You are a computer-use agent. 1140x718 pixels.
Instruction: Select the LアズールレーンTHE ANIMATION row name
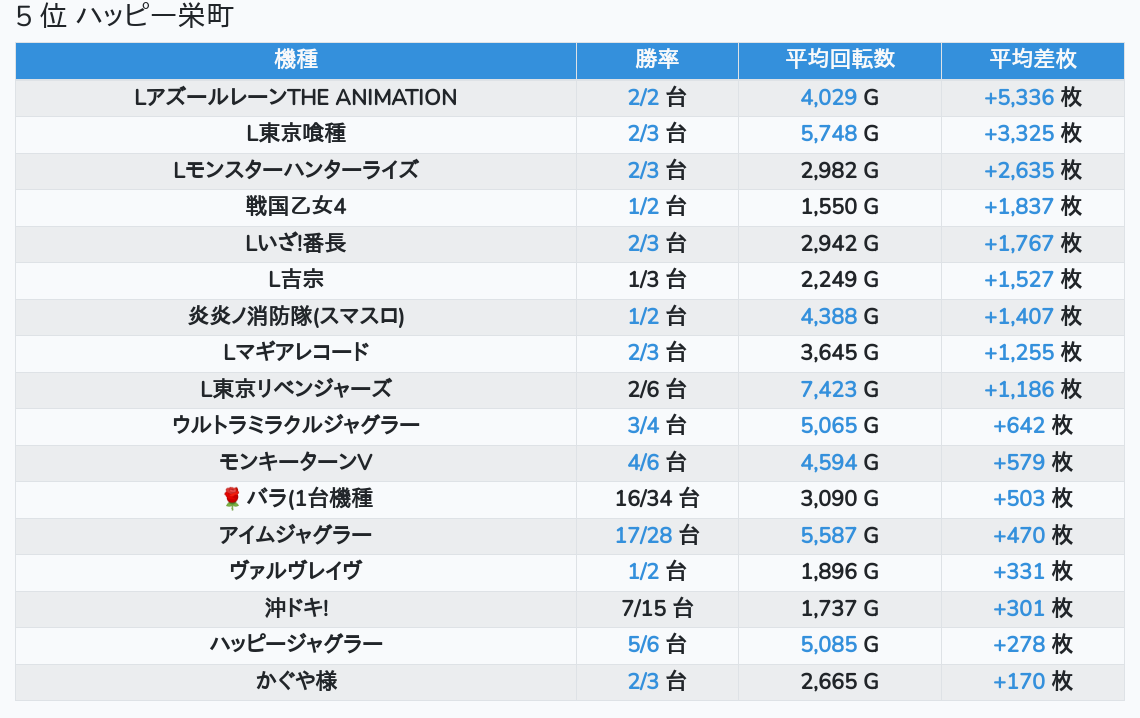296,98
